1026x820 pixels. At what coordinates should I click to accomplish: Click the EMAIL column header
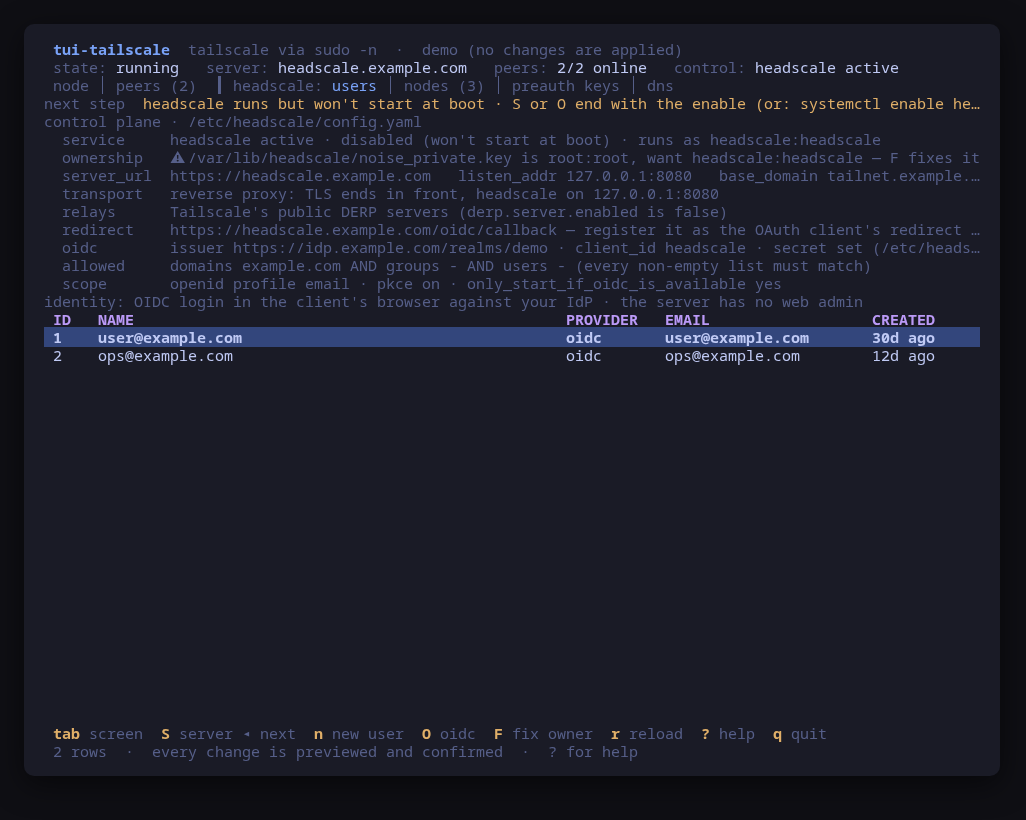point(687,320)
